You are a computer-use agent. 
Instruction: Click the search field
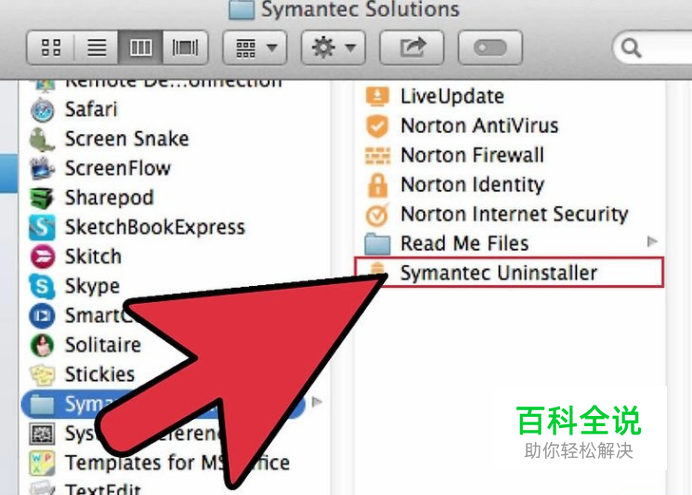pos(653,47)
